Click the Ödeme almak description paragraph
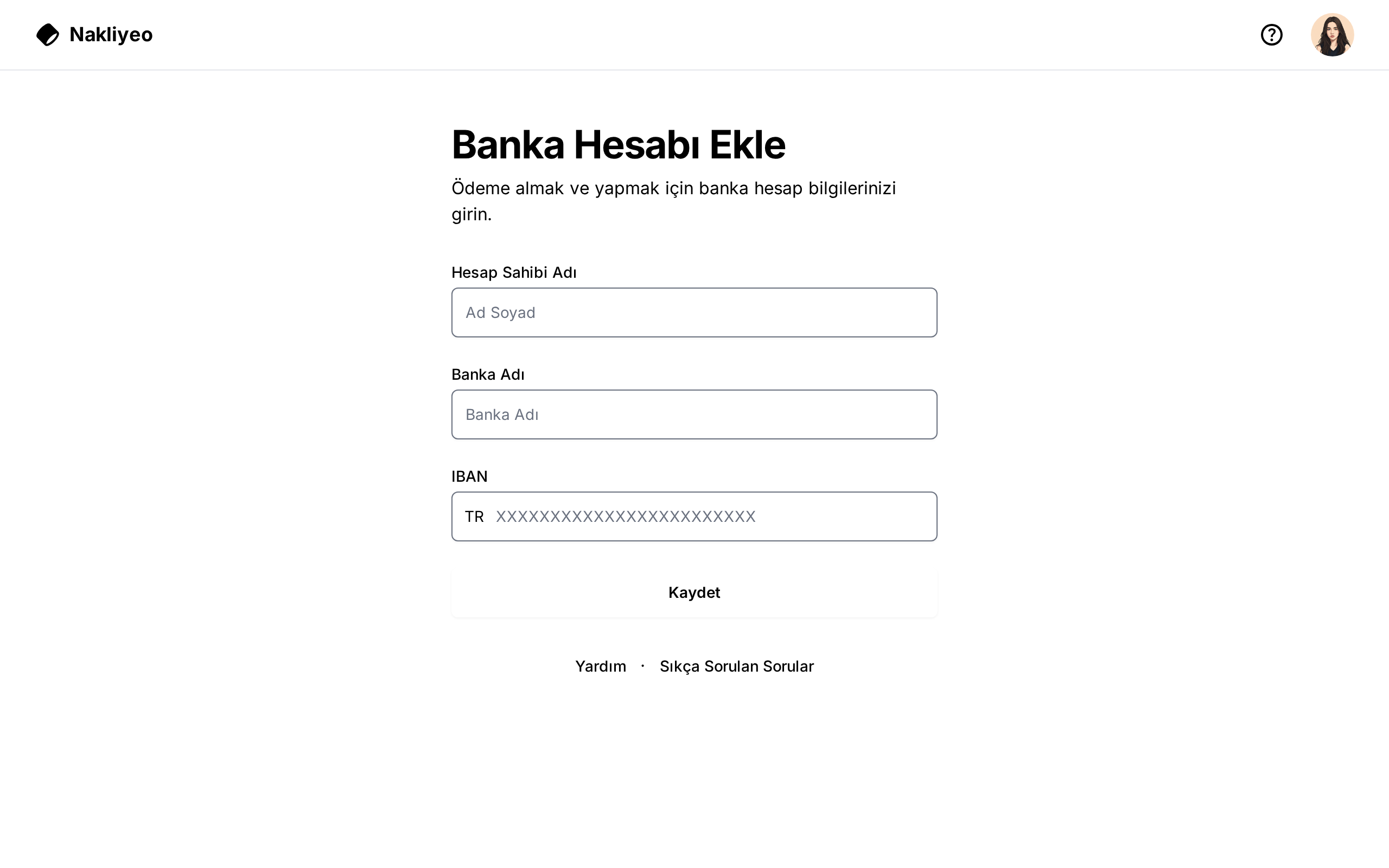Image resolution: width=1389 pixels, height=868 pixels. pyautogui.click(x=673, y=188)
